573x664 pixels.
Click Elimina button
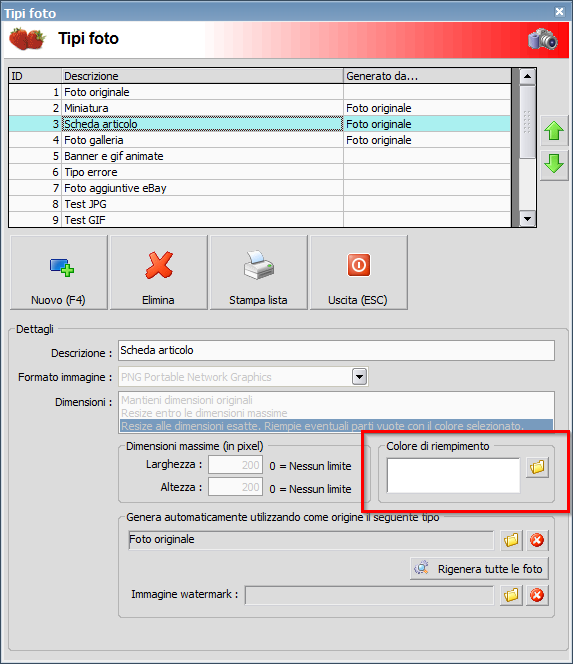[158, 272]
